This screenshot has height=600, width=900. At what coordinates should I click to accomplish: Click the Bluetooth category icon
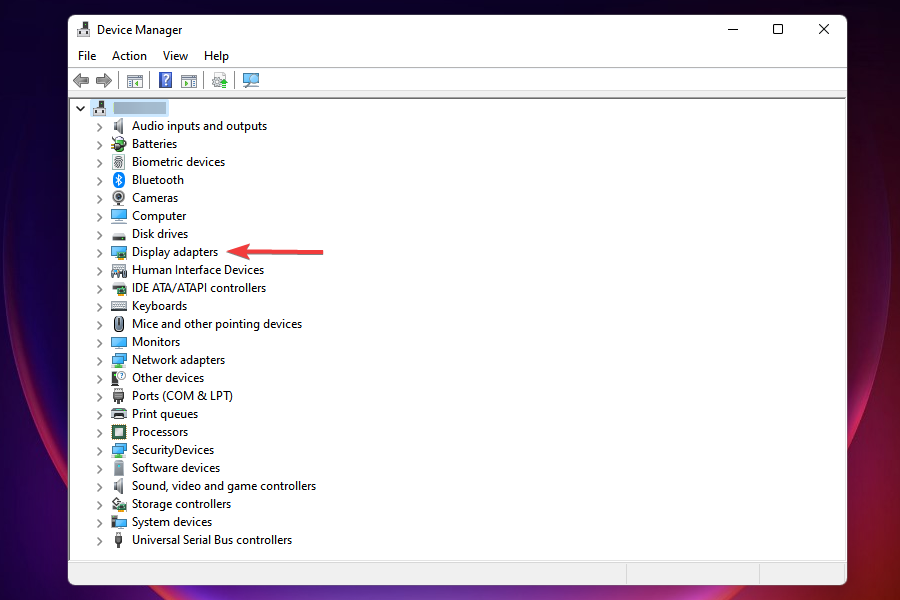pyautogui.click(x=119, y=180)
